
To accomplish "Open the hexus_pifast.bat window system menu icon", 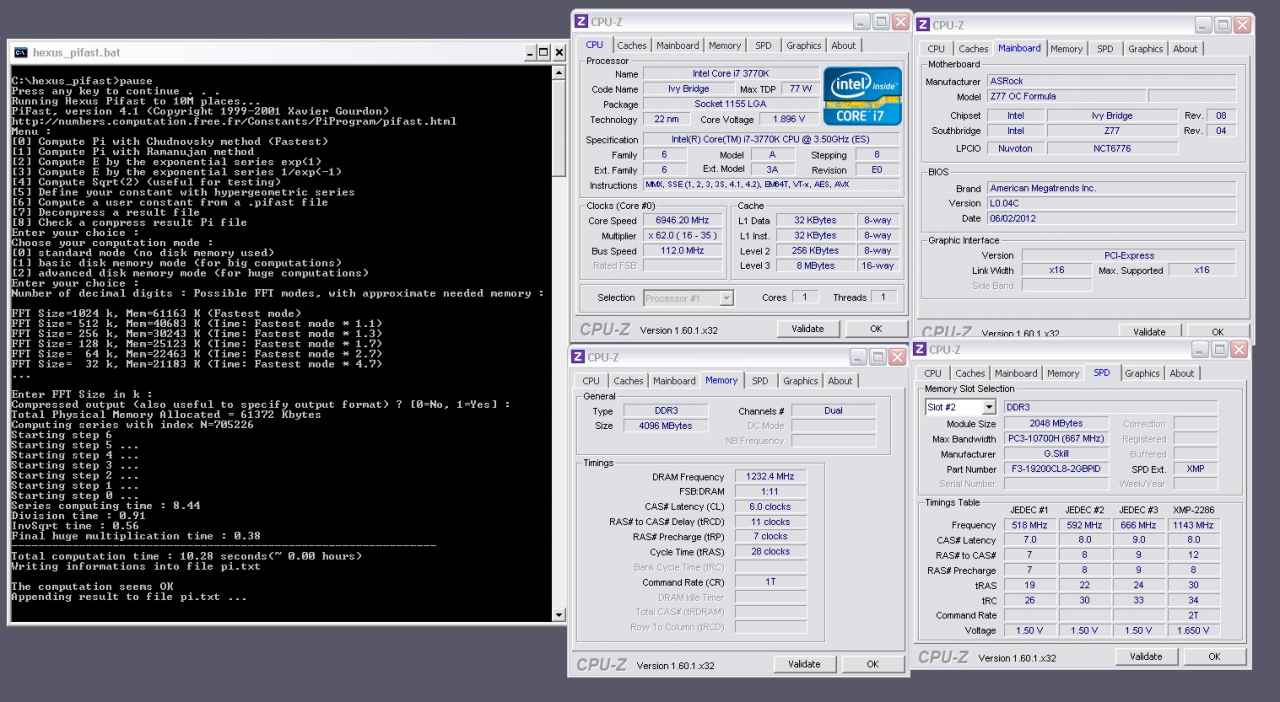I will [x=20, y=52].
